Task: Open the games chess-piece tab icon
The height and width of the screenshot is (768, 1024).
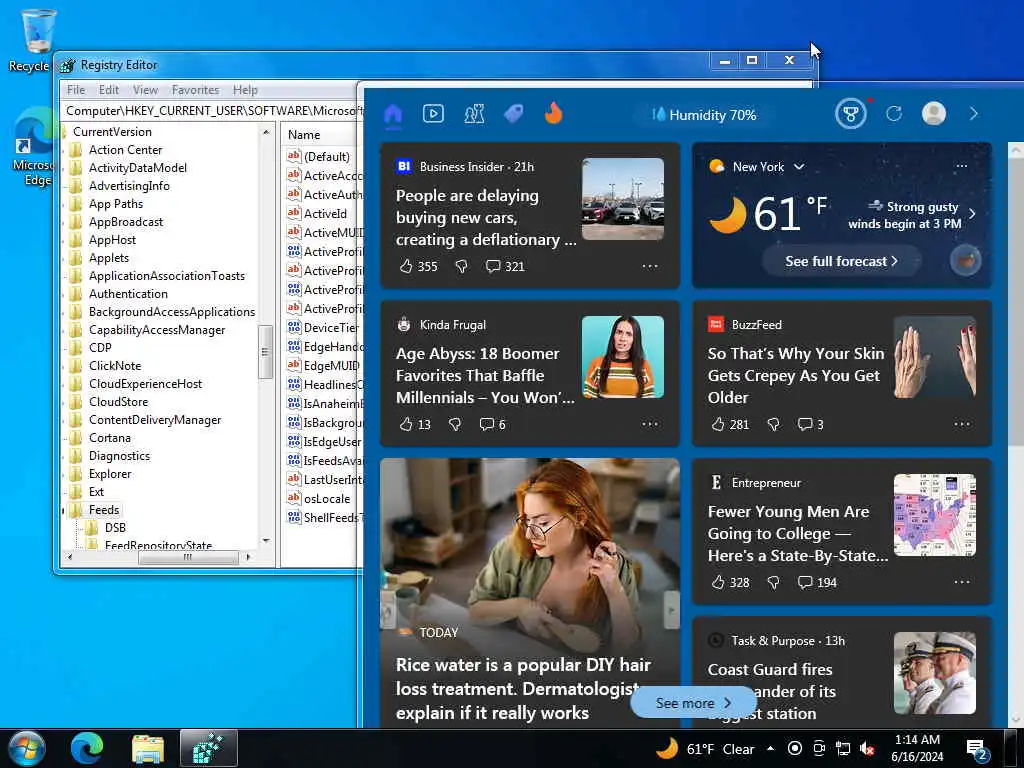Action: pos(474,114)
